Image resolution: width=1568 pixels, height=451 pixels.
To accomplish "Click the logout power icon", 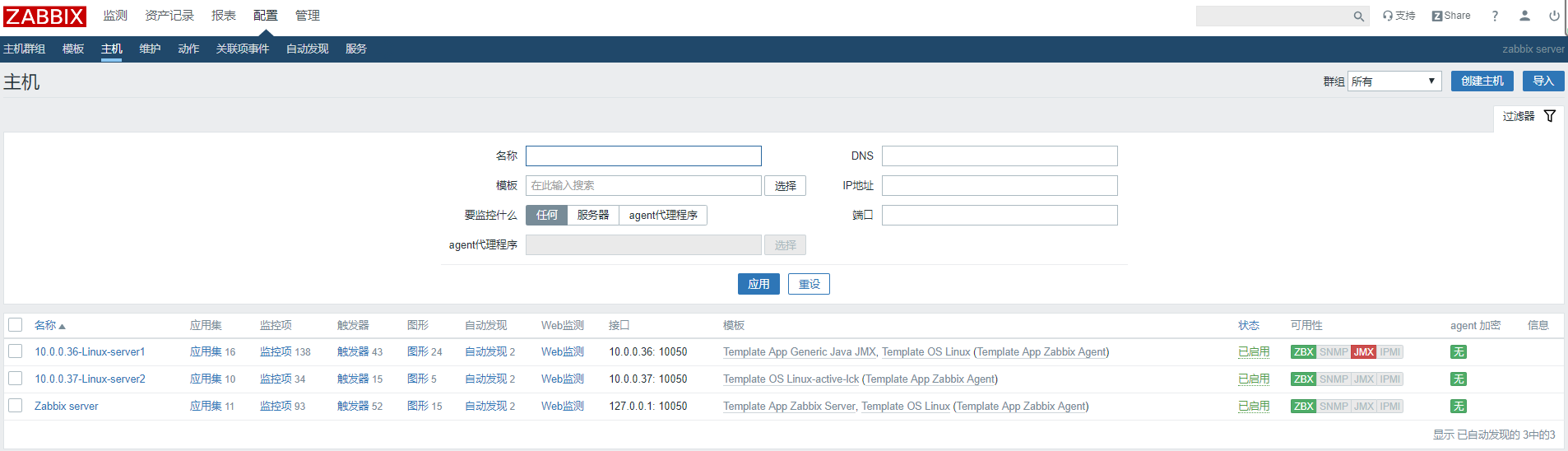I will click(x=1554, y=16).
